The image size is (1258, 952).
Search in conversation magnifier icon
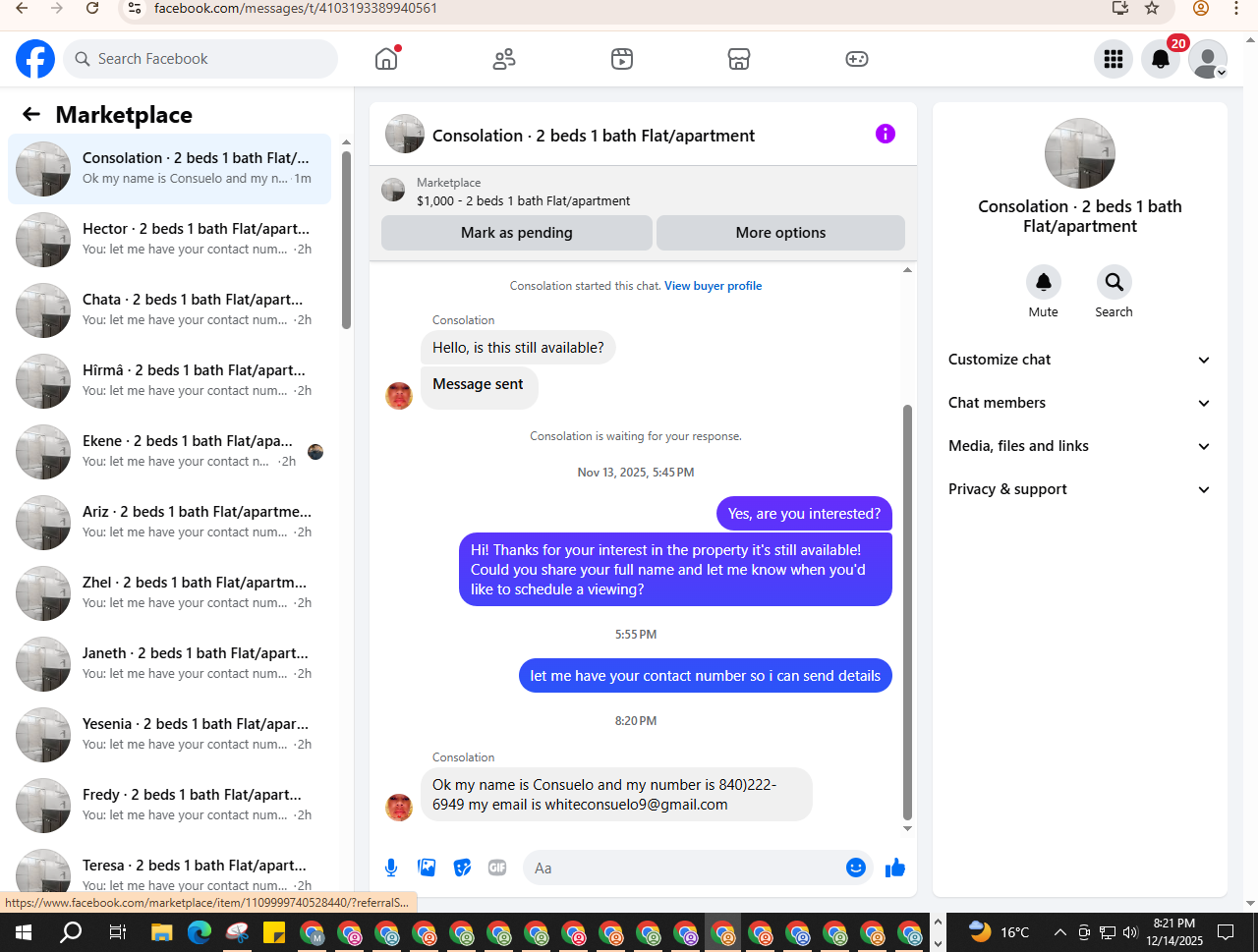pos(1115,282)
